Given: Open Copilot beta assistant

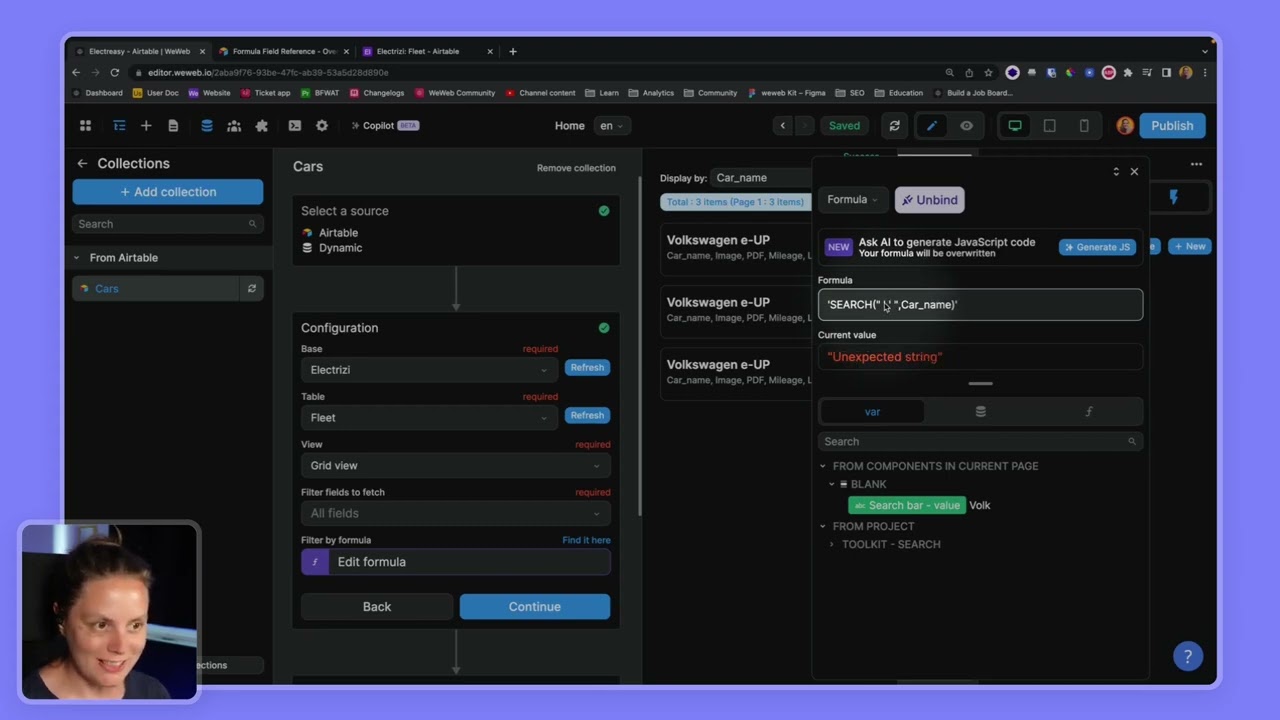Looking at the screenshot, I should tap(384, 126).
